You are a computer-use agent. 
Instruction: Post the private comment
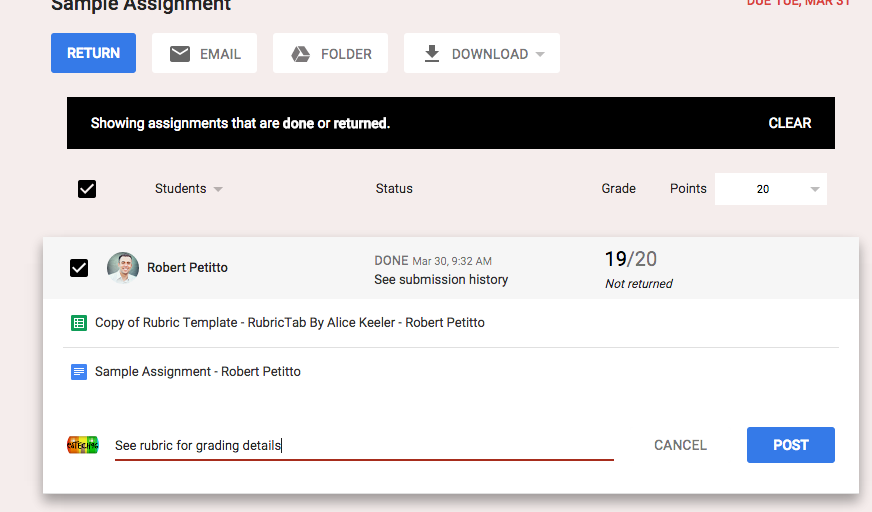tap(790, 445)
